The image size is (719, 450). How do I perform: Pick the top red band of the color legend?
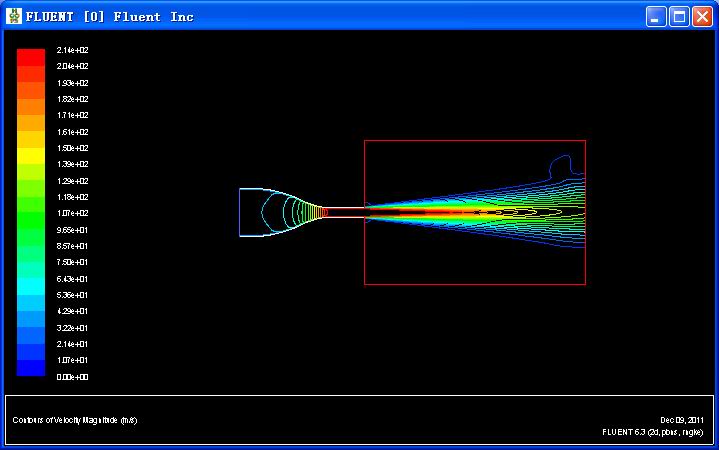[x=31, y=56]
